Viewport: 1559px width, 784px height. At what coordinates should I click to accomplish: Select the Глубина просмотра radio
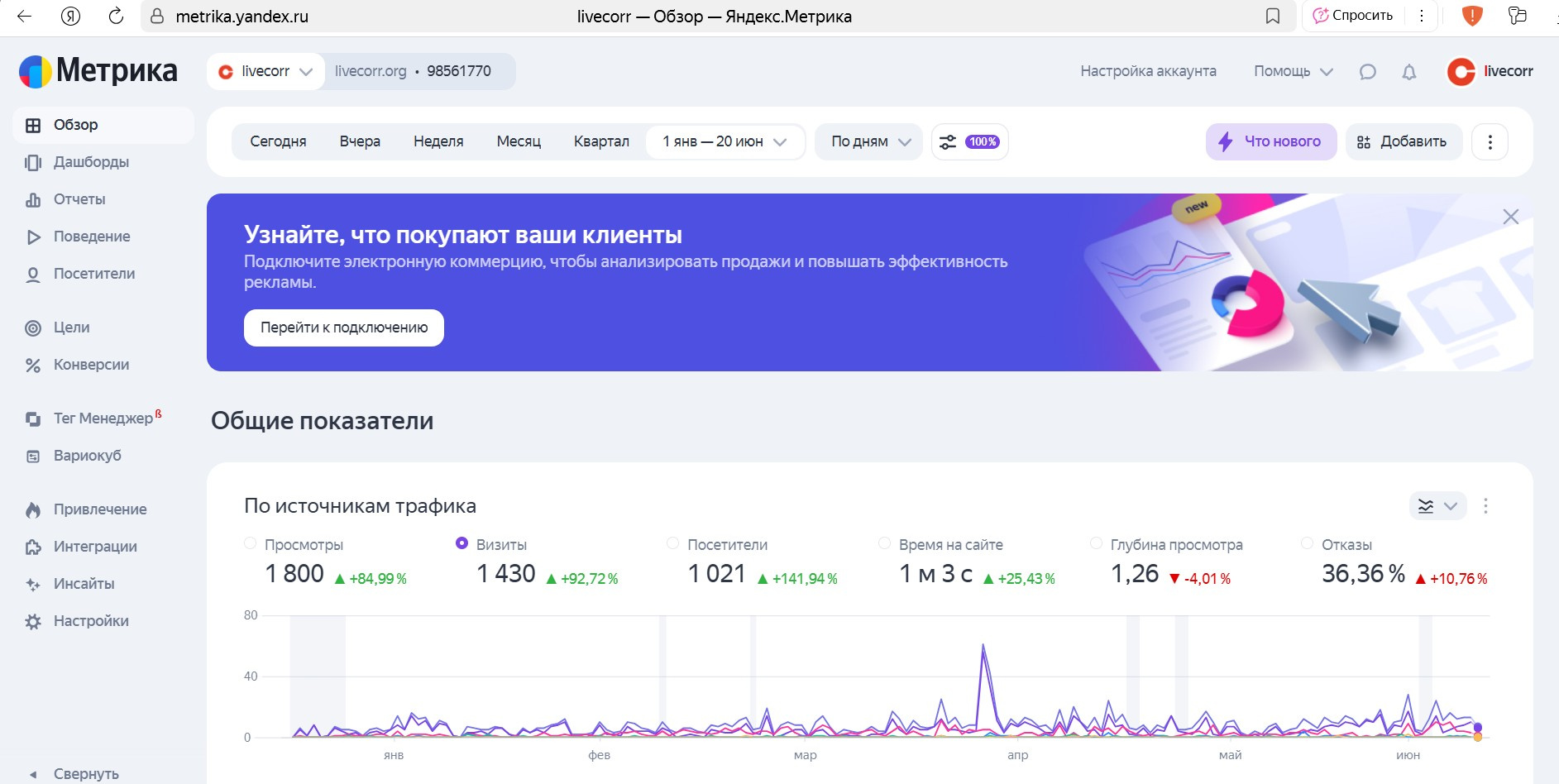(x=1096, y=543)
